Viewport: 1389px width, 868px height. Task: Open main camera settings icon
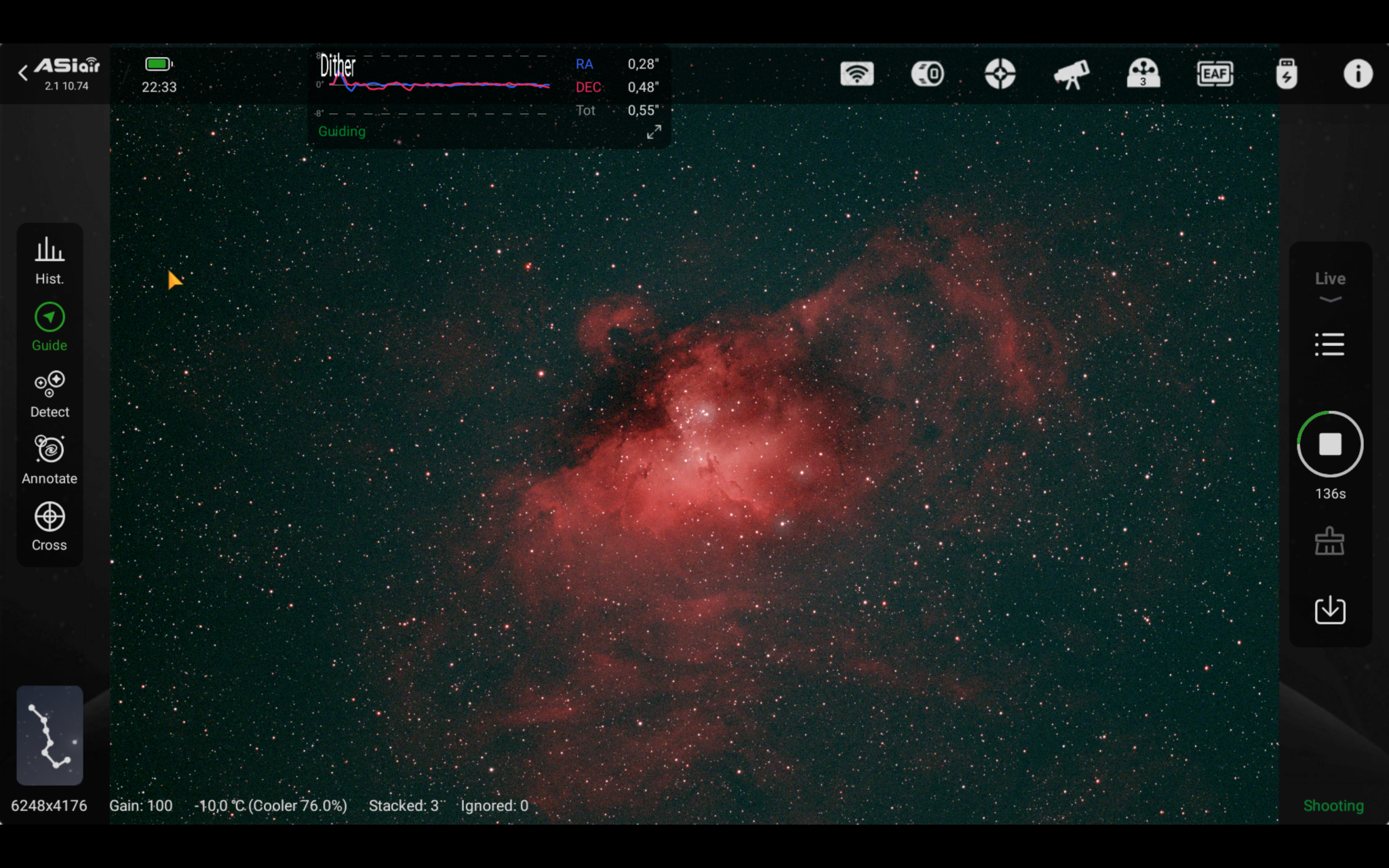928,74
